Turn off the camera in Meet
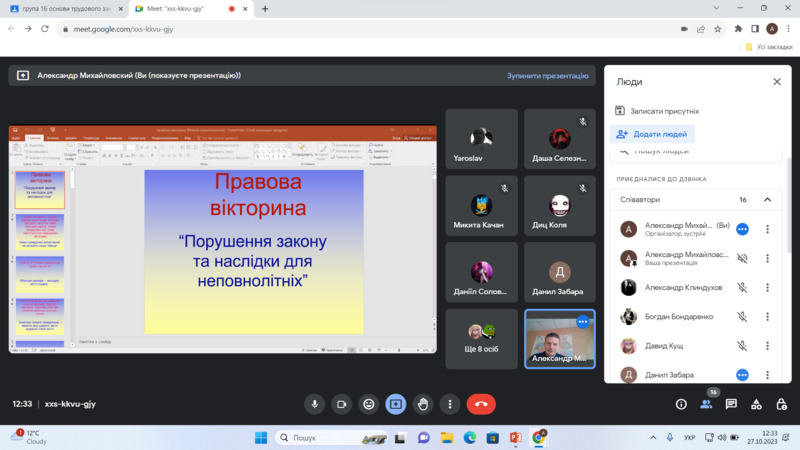This screenshot has height=450, width=800. (x=342, y=404)
